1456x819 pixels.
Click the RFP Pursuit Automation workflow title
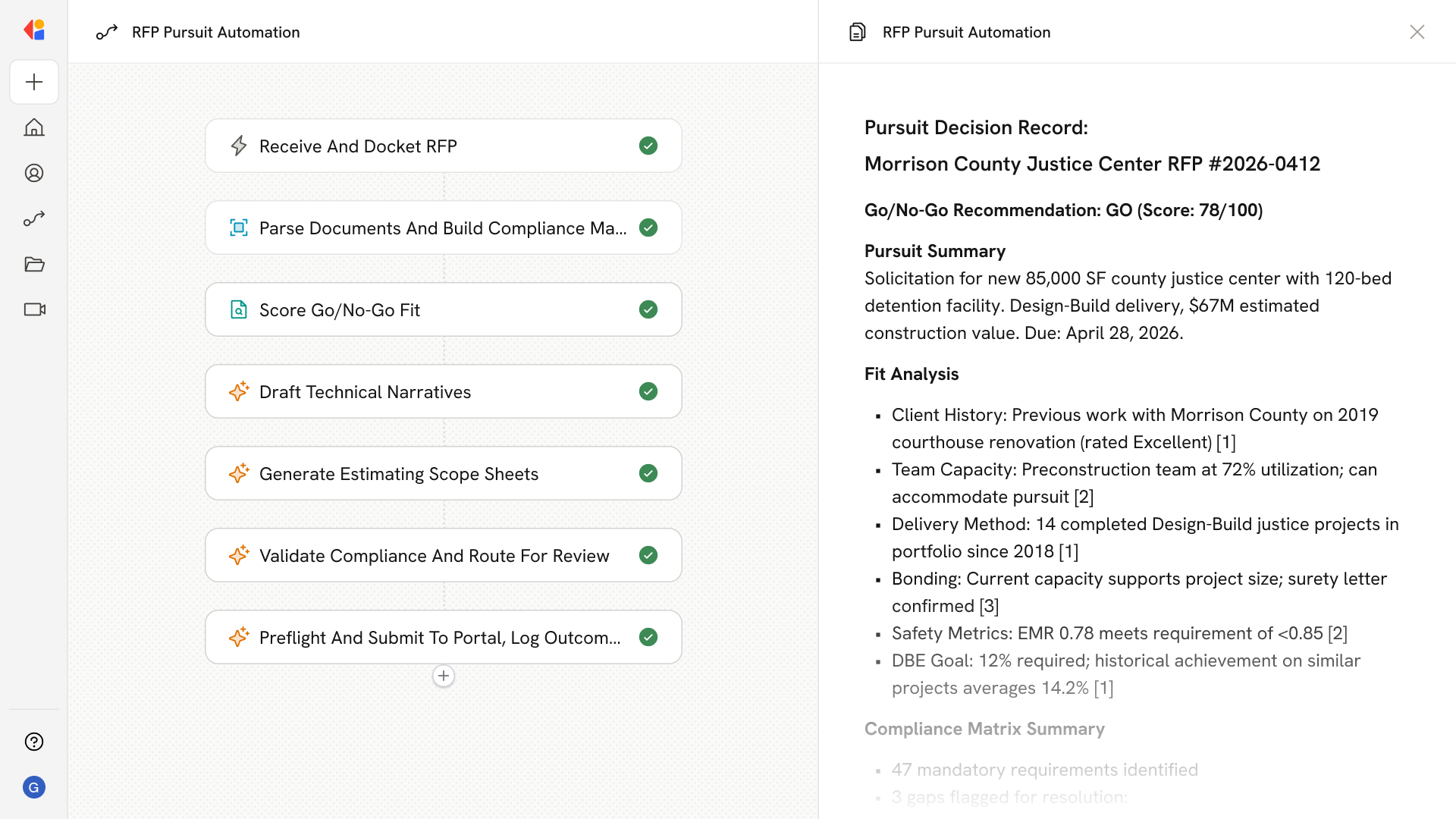pyautogui.click(x=215, y=32)
